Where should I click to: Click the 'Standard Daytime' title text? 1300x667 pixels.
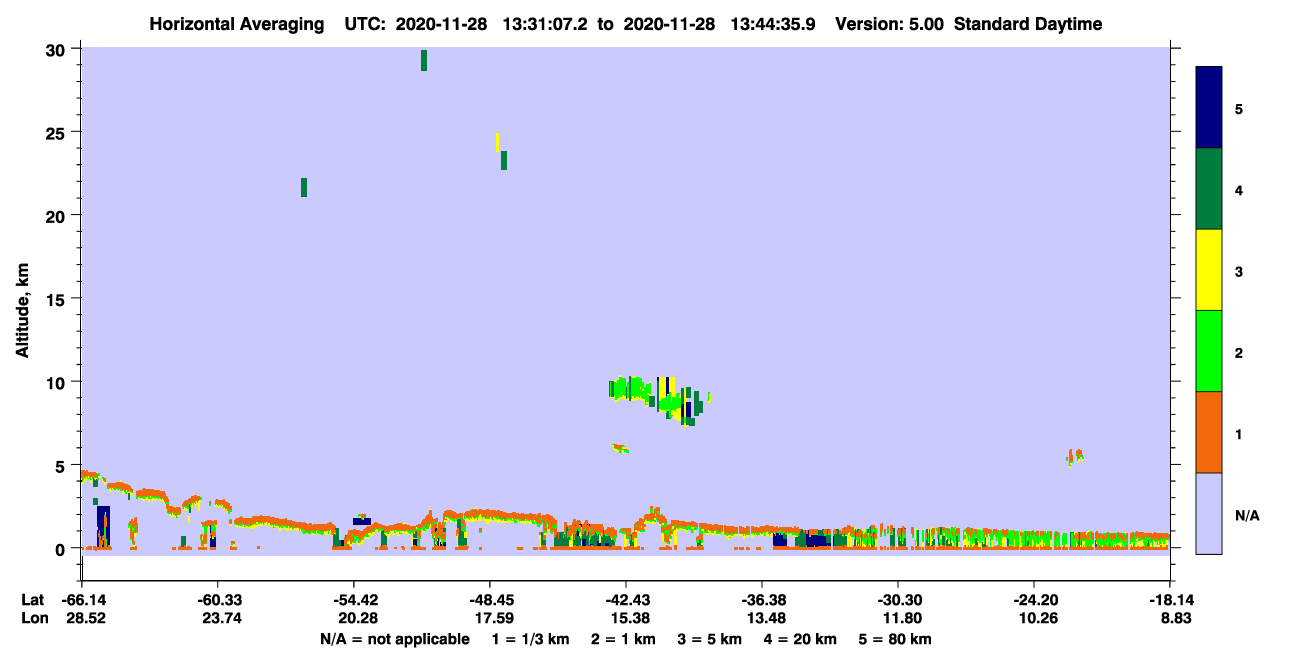[1028, 24]
